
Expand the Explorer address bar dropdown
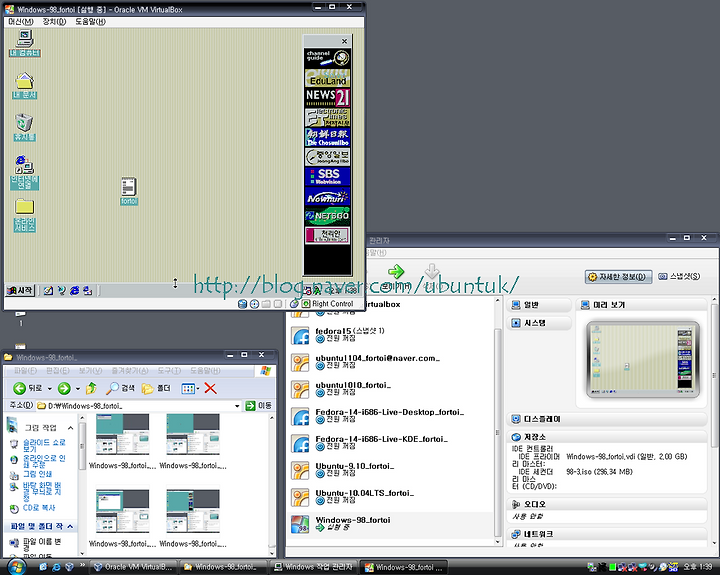pyautogui.click(x=237, y=406)
